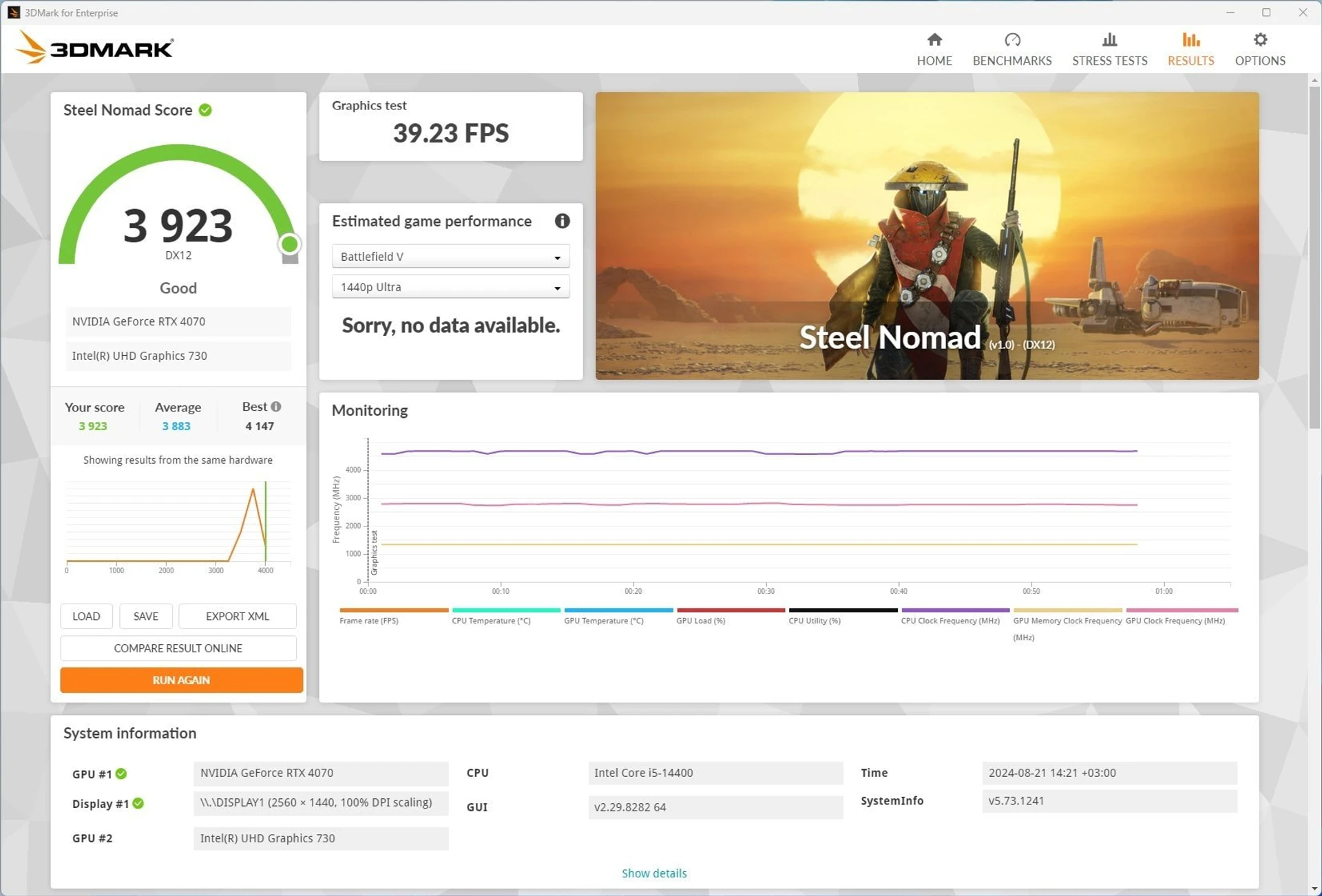The height and width of the screenshot is (896, 1322).
Task: Click the Time value 2024-08-21 14:21
Action: tap(1109, 773)
